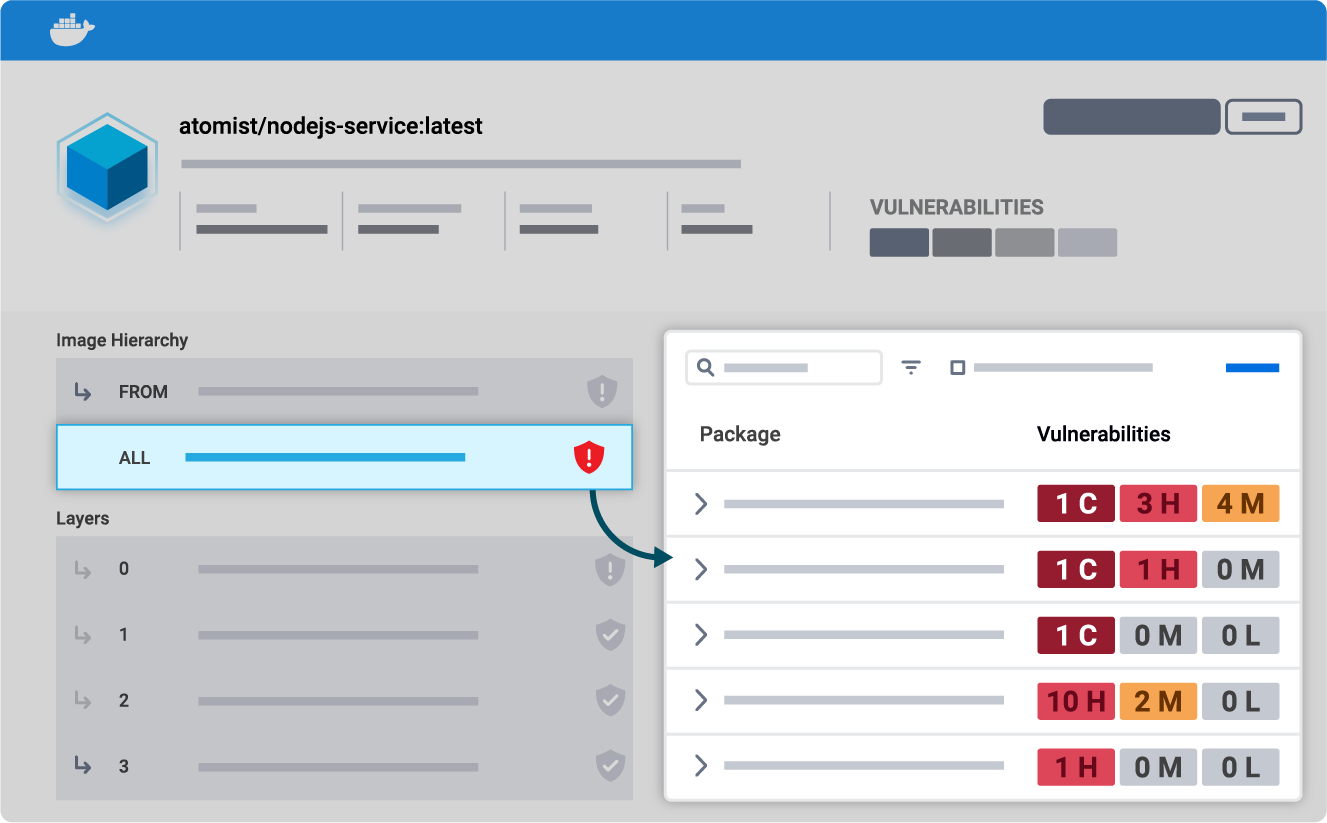This screenshot has height=823, width=1327.
Task: Select the ALL image hierarchy row
Action: 344,458
